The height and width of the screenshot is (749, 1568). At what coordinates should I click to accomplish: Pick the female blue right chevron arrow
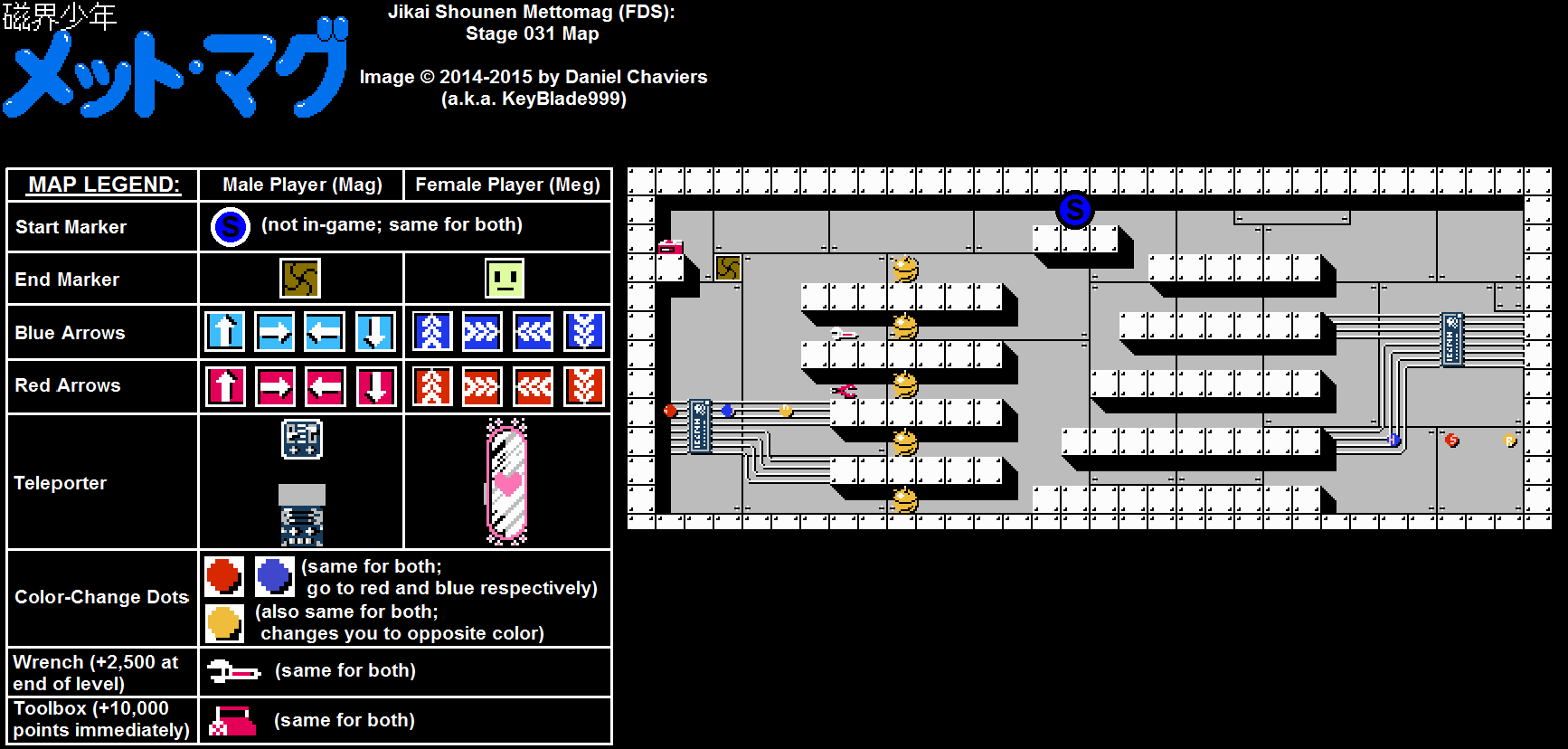(482, 332)
